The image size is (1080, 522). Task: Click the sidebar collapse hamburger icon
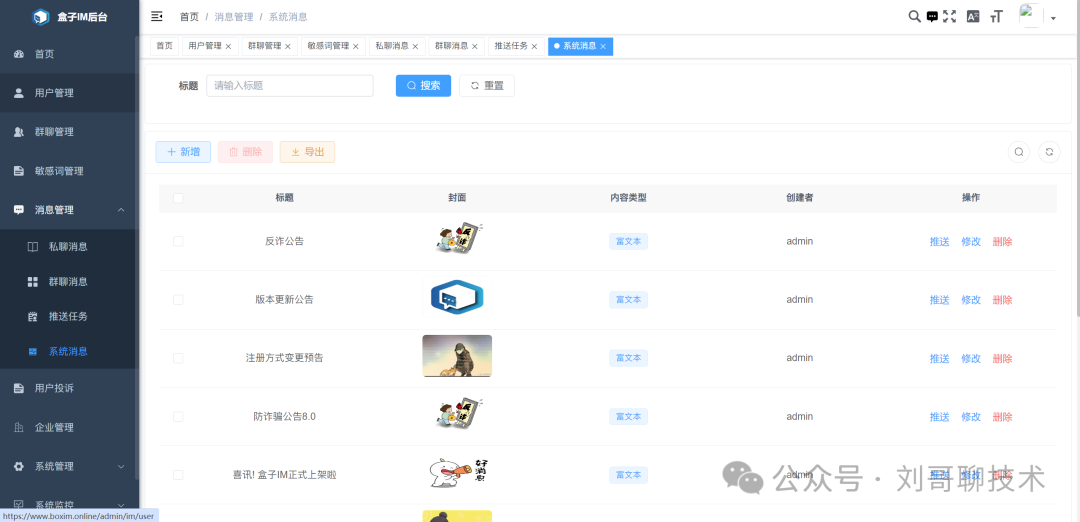click(x=157, y=17)
